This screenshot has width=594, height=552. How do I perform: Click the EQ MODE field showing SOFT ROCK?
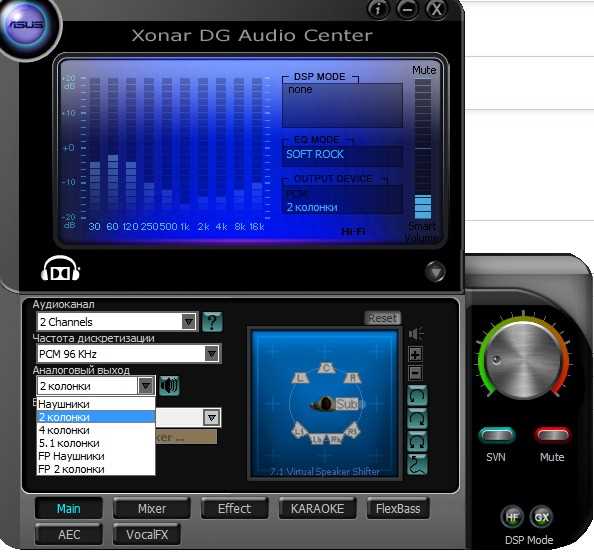click(342, 155)
